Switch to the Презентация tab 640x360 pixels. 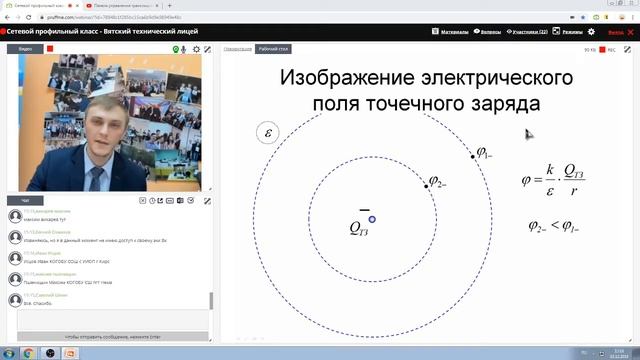coord(238,49)
